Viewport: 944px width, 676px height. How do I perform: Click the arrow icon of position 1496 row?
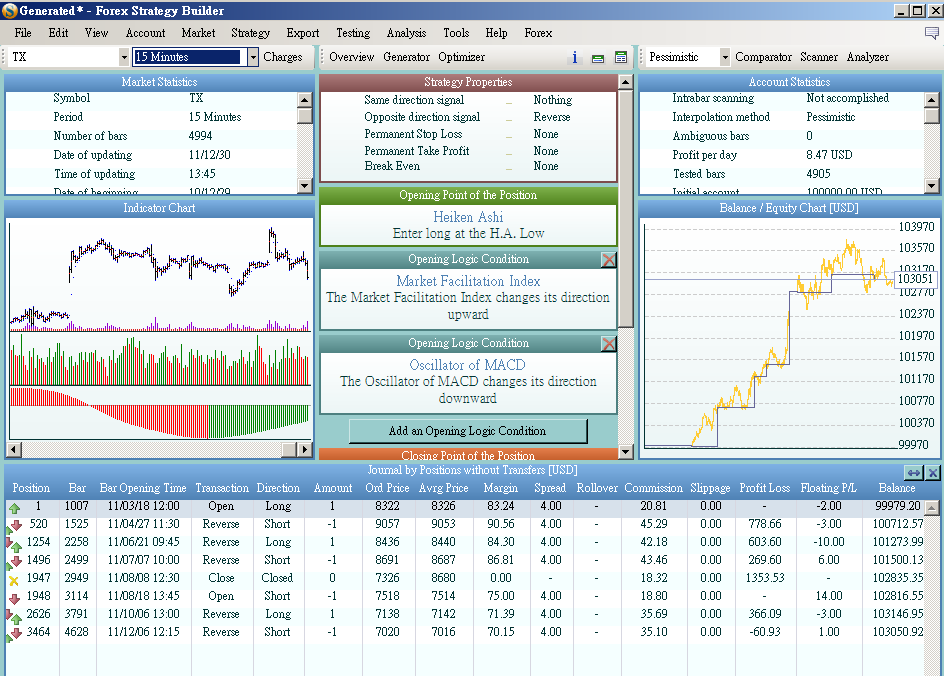(14, 562)
